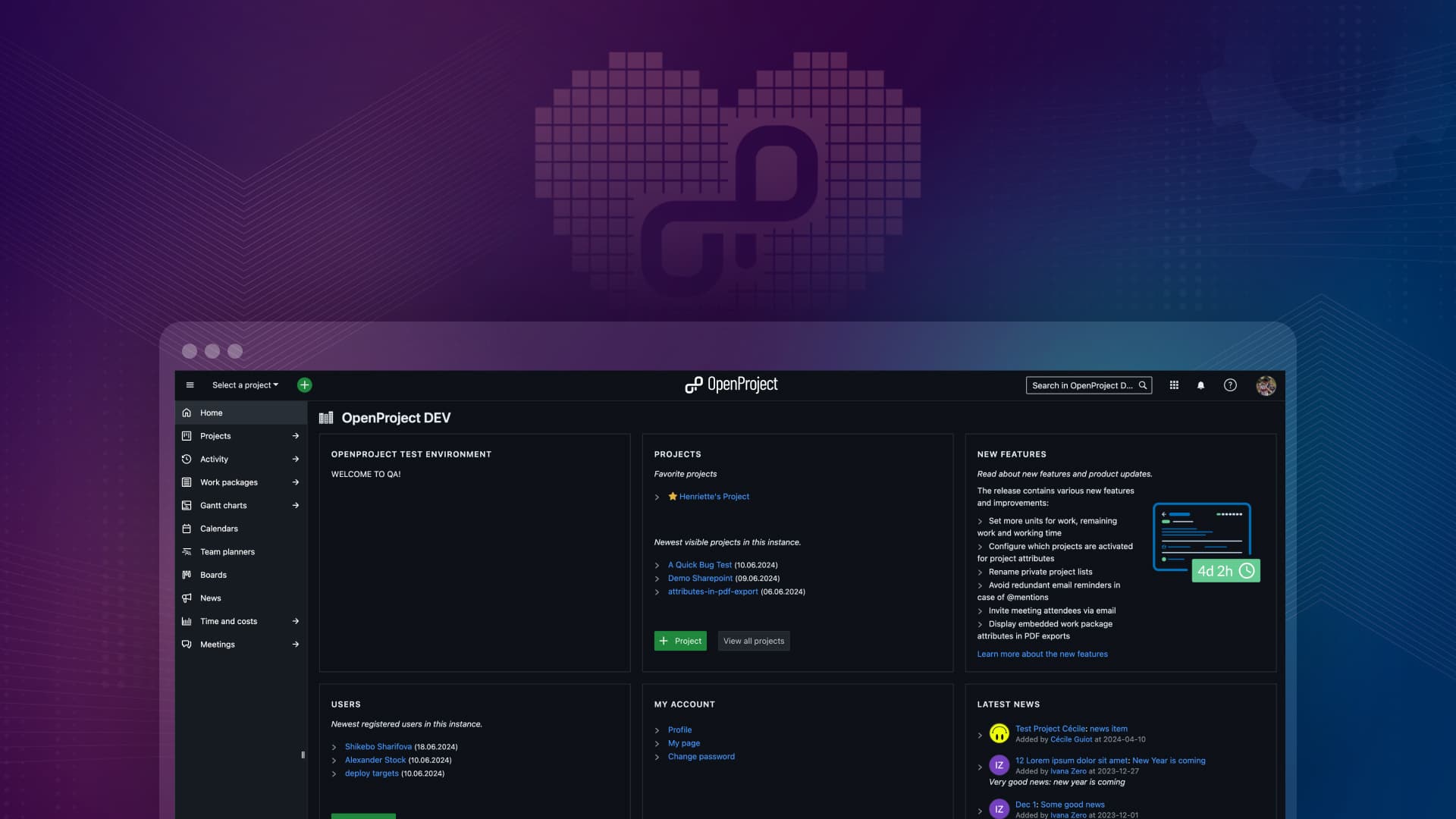
Task: Open the Boards module
Action: 213,574
